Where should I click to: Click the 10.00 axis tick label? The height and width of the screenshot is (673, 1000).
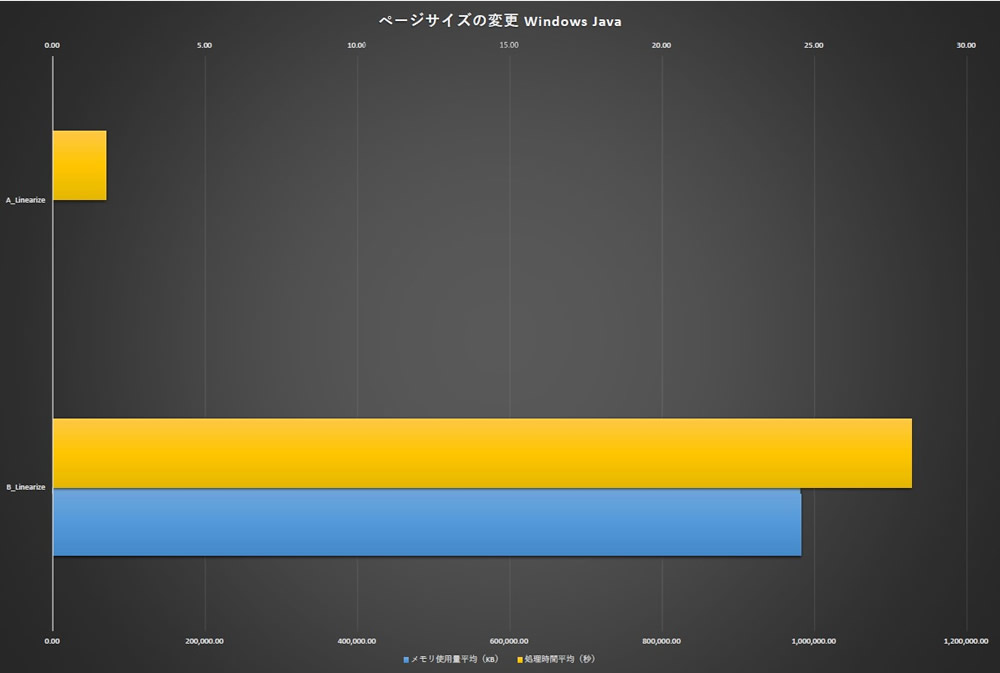pos(356,45)
